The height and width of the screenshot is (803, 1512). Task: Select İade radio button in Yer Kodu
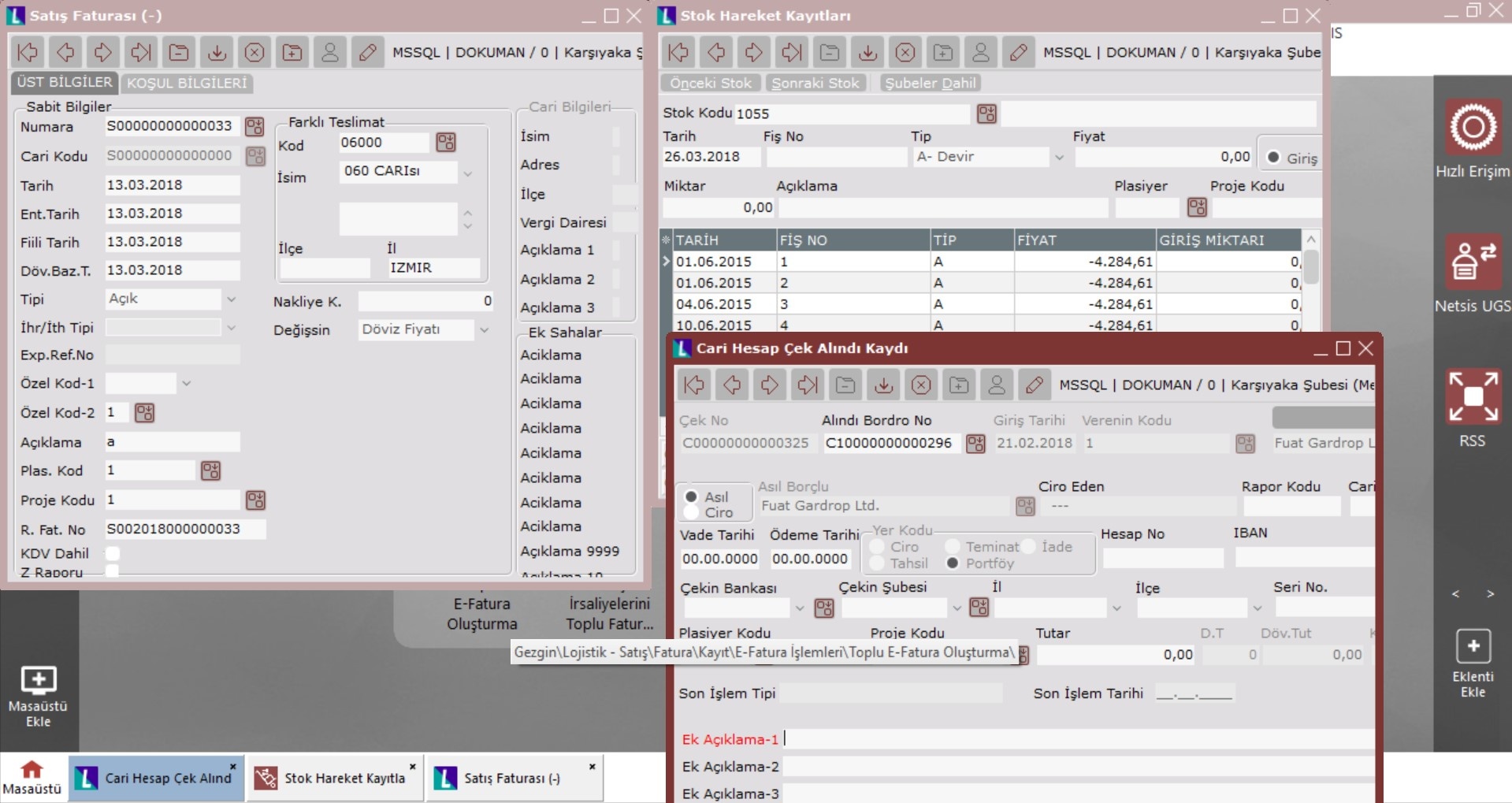pos(1028,546)
